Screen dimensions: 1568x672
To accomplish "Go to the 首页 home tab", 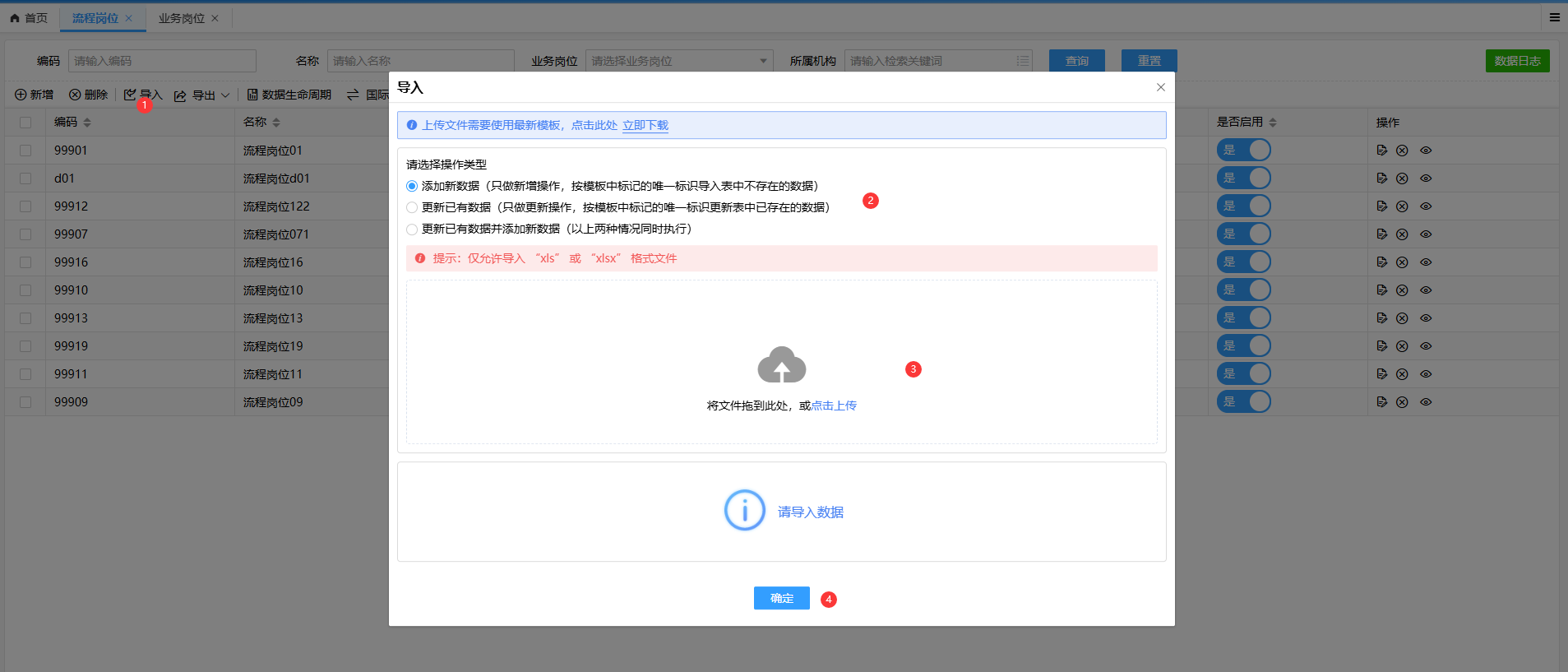I will (x=29, y=18).
